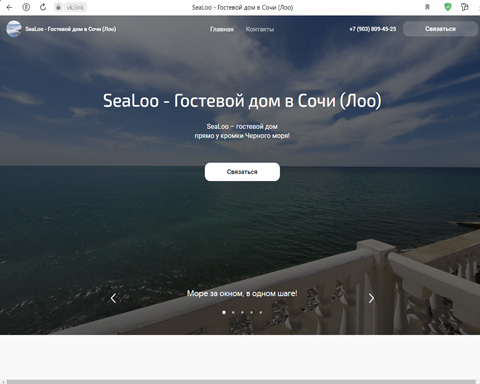The height and width of the screenshot is (384, 480).
Task: Open the Yandex services circle icon
Action: coord(26,7)
